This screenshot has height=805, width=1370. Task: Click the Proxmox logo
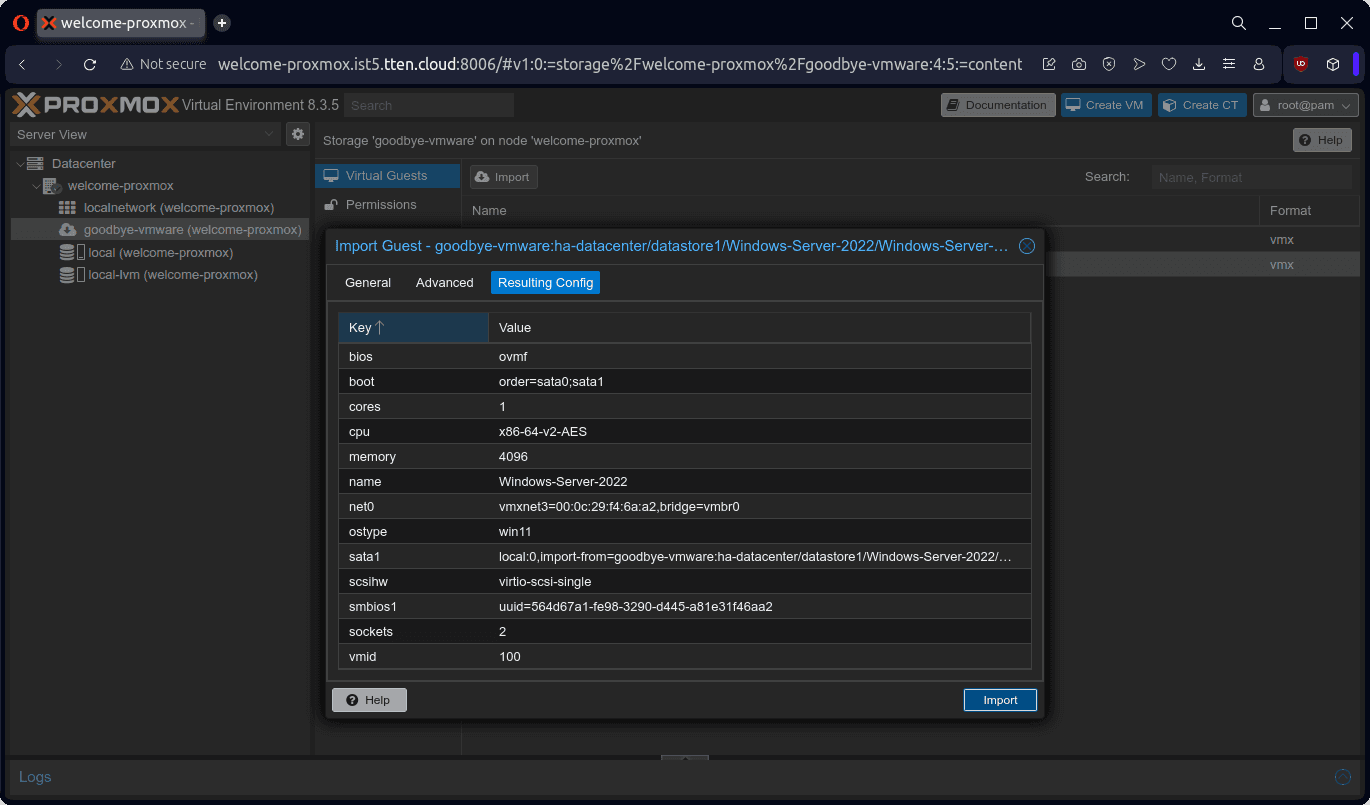(x=95, y=105)
